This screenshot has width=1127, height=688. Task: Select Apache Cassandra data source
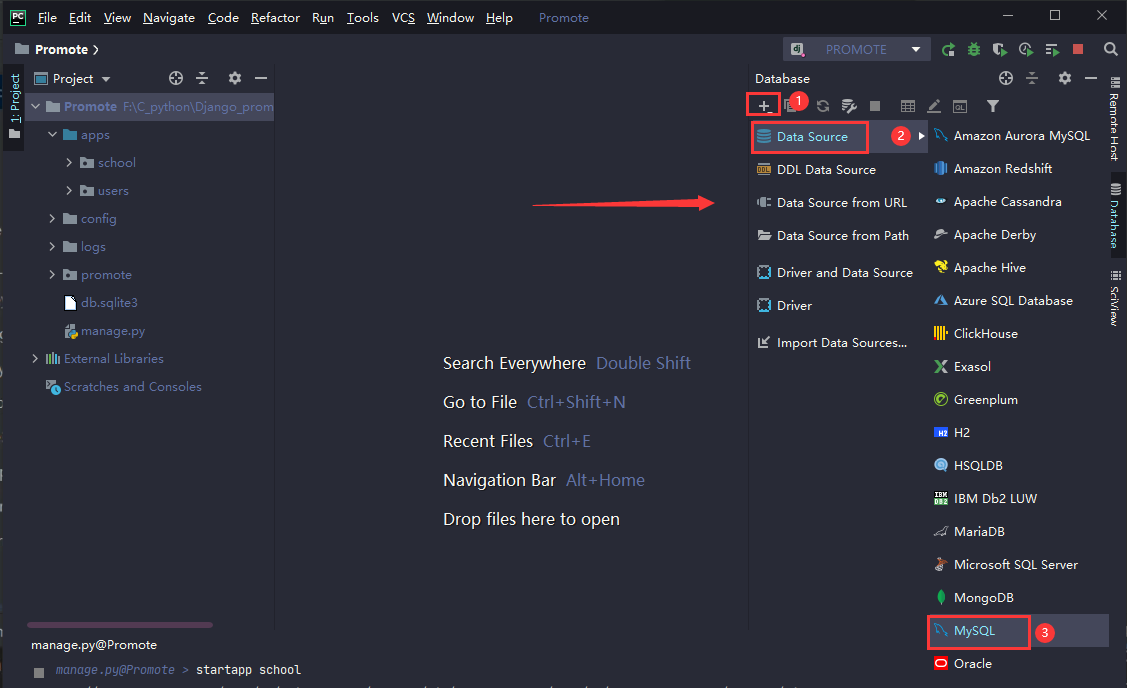tap(1018, 202)
